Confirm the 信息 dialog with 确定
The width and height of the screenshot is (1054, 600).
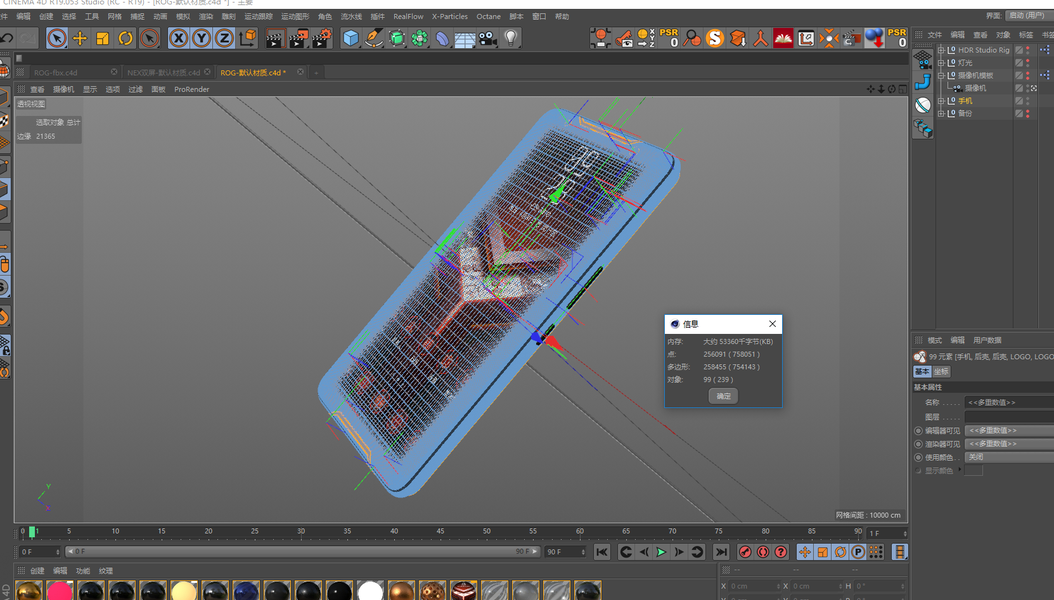pos(723,396)
